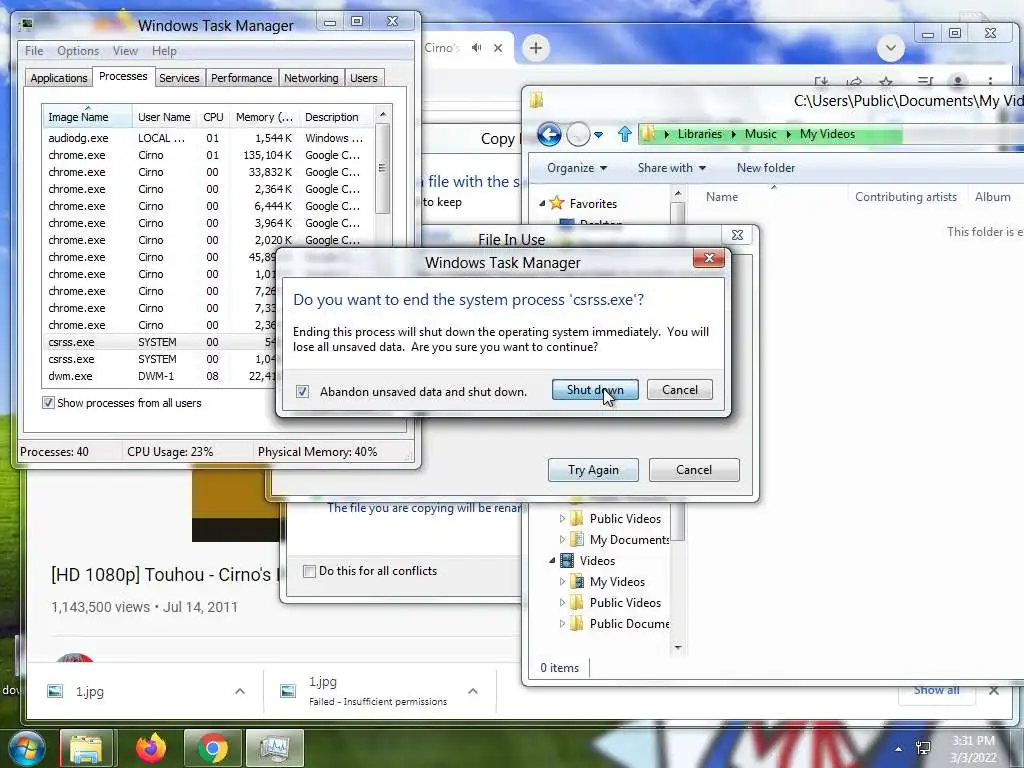Viewport: 1024px width, 768px height.
Task: Confirm with the Shut down button
Action: (x=595, y=390)
